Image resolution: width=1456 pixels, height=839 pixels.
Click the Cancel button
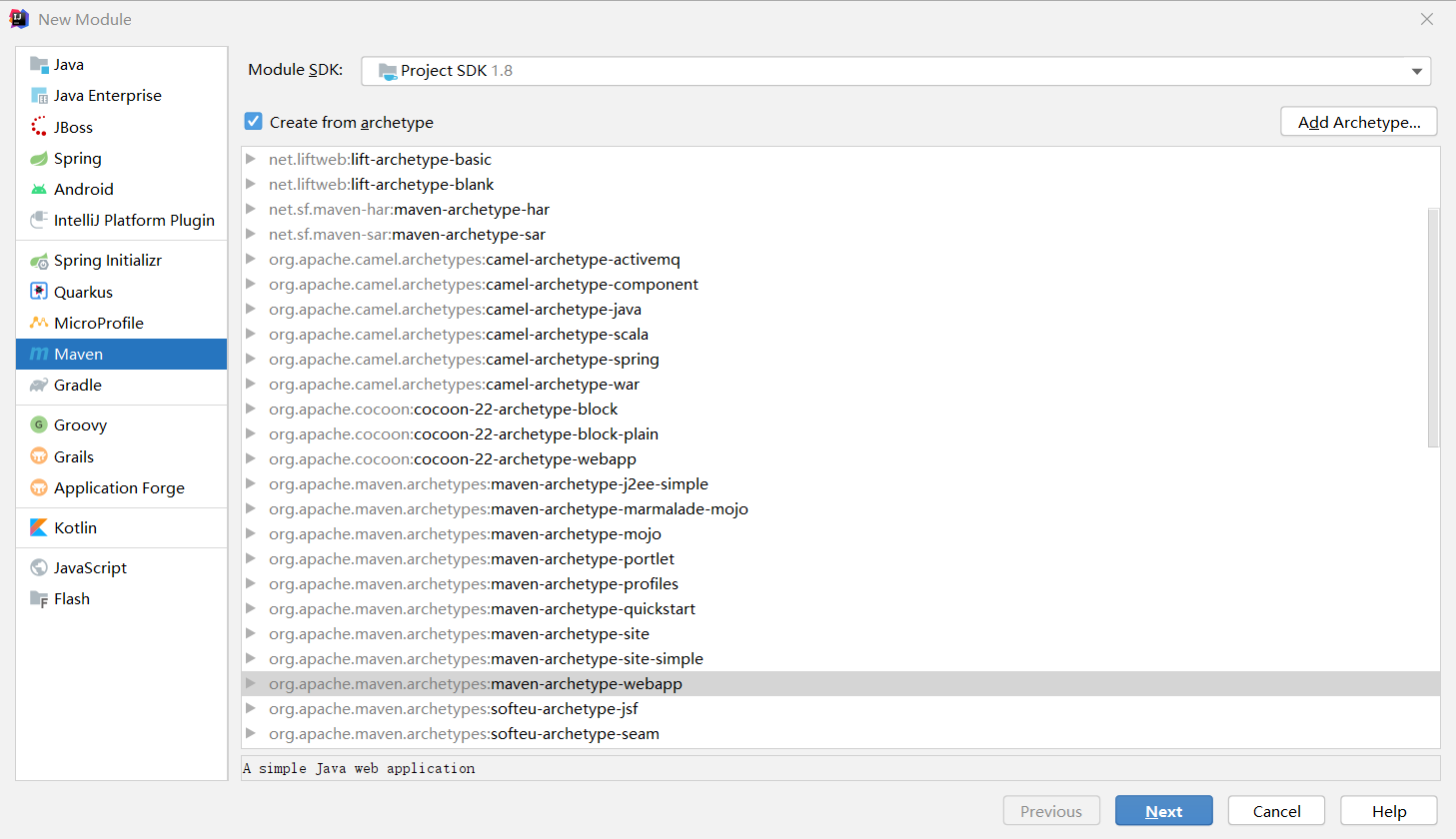click(x=1277, y=811)
